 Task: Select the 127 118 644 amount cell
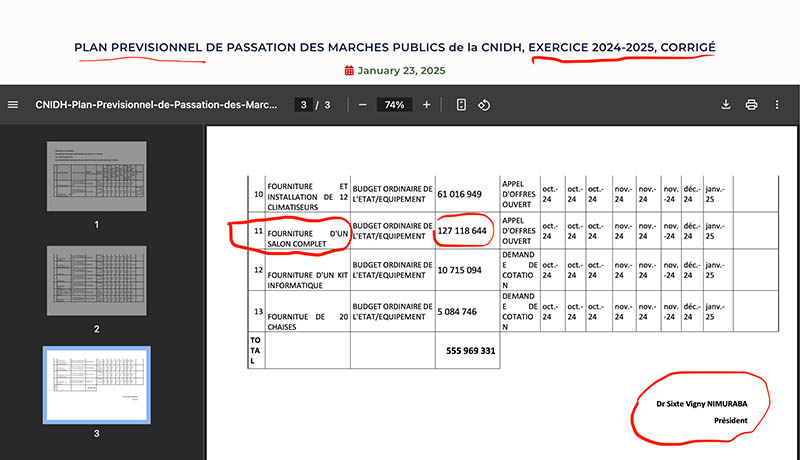(x=469, y=231)
